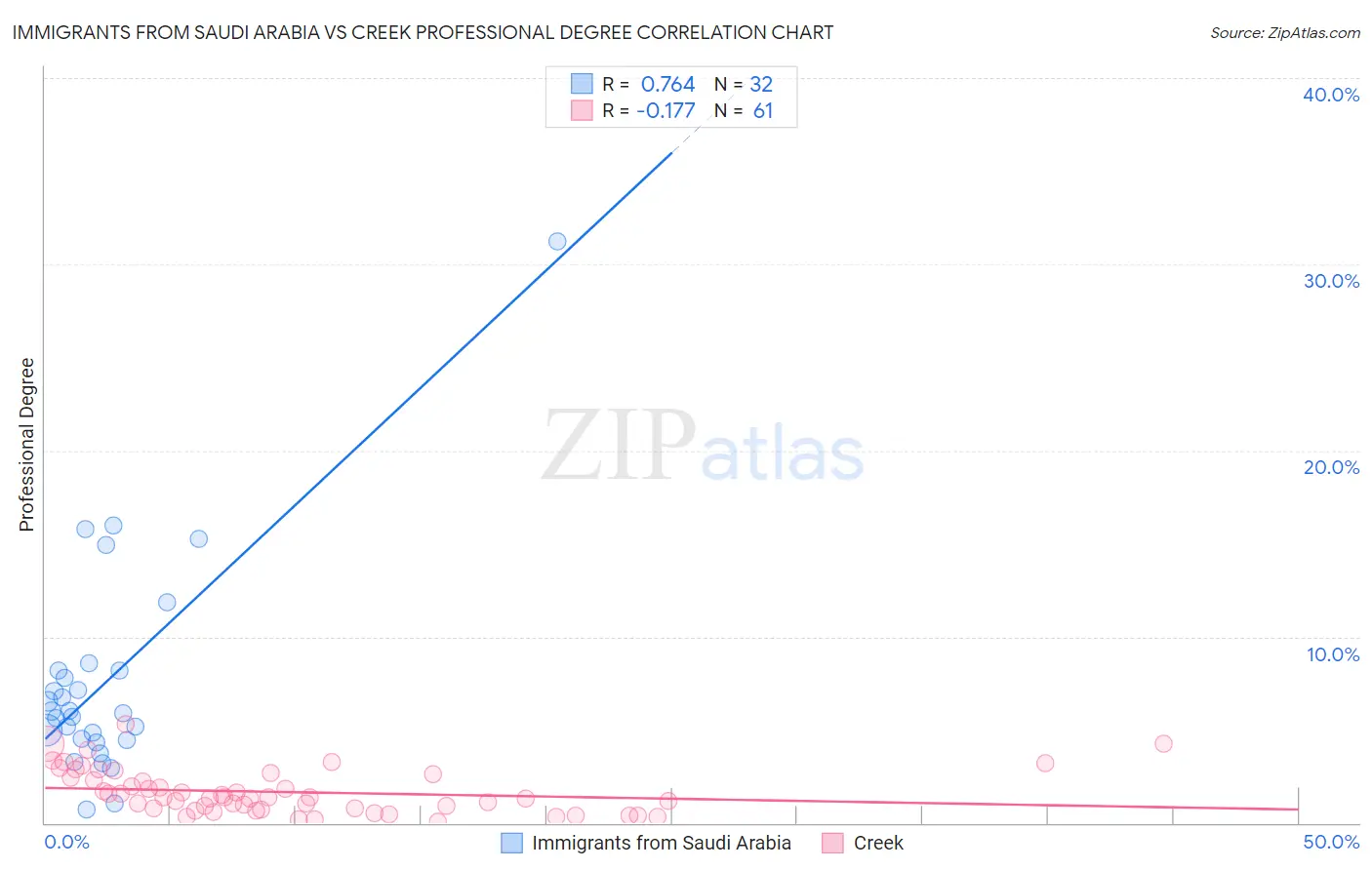Viewport: 1372px width, 870px height.
Task: Select the pink data point near 45% on the x-axis
Action: click(1163, 743)
